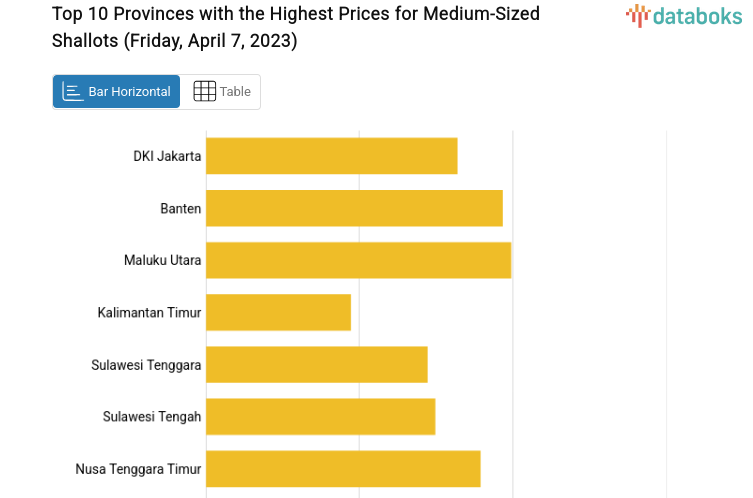Click the bar chart icon
The width and height of the screenshot is (753, 498).
pos(73,91)
